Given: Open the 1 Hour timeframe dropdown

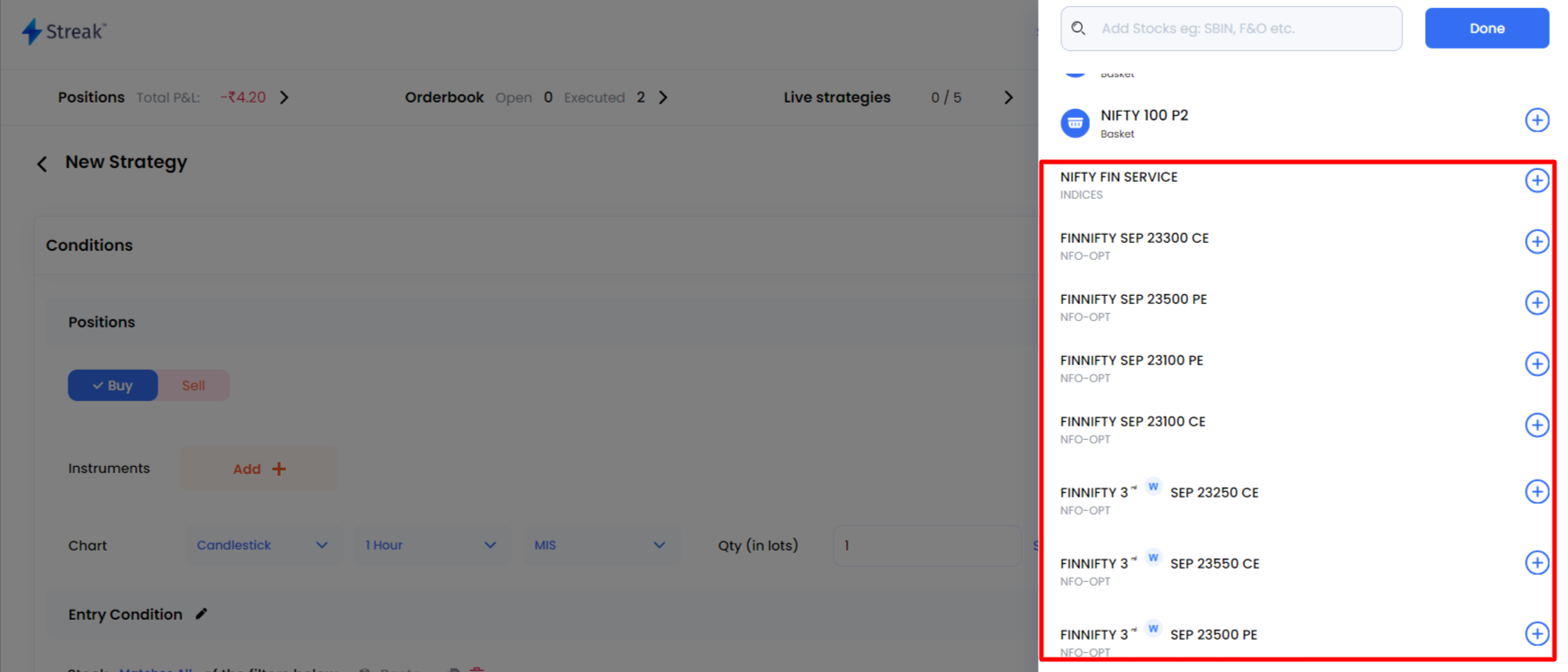Looking at the screenshot, I should tap(430, 545).
